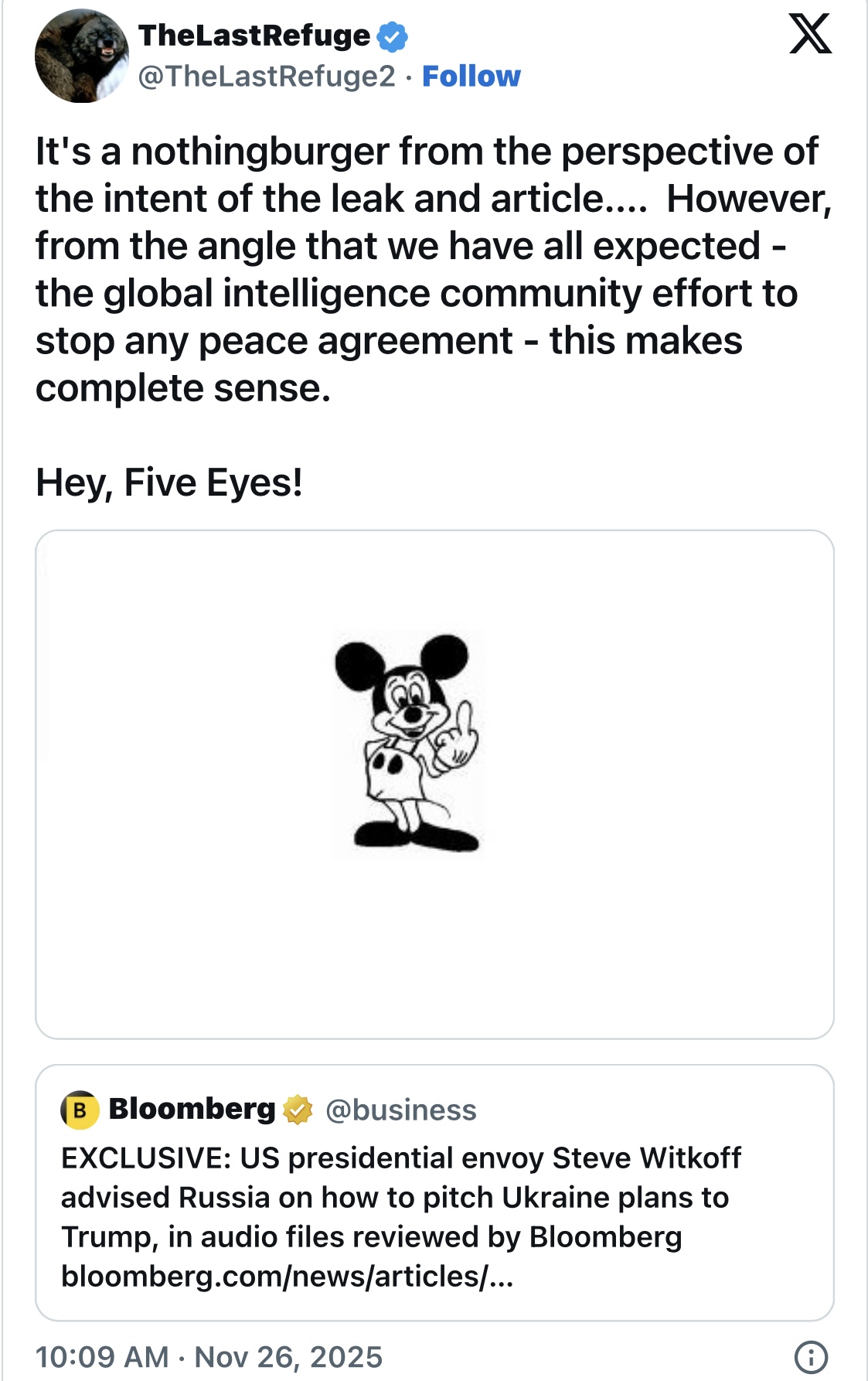Click the 'Hey, Five Eyes!' line
868x1381 pixels.
tap(169, 482)
